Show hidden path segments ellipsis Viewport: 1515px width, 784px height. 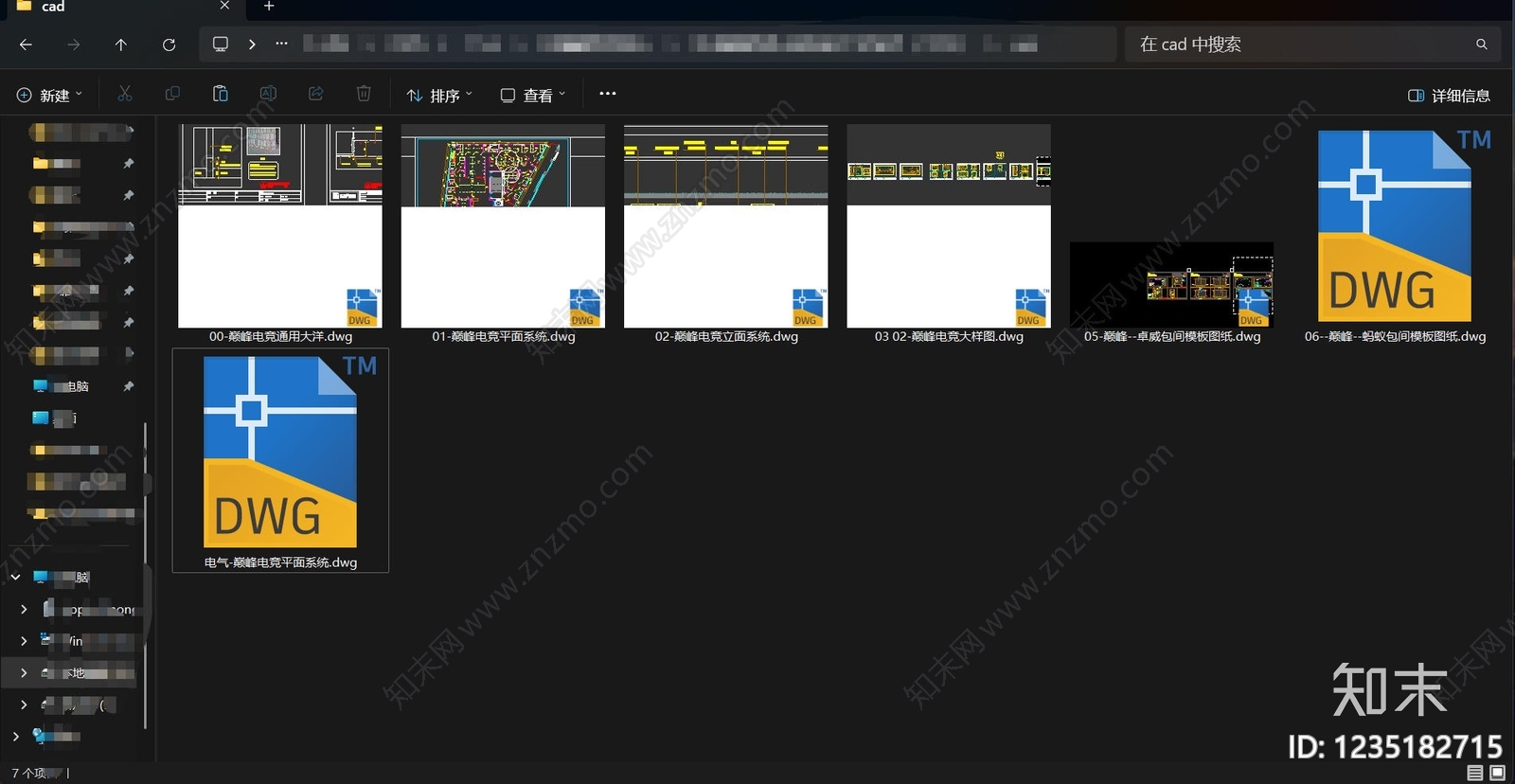[x=281, y=44]
